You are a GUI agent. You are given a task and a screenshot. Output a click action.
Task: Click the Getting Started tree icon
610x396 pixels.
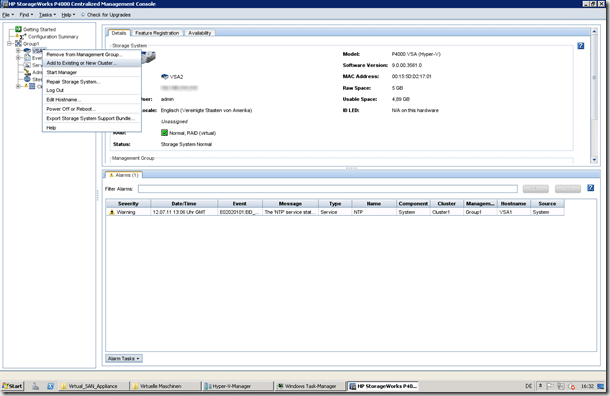click(18, 29)
